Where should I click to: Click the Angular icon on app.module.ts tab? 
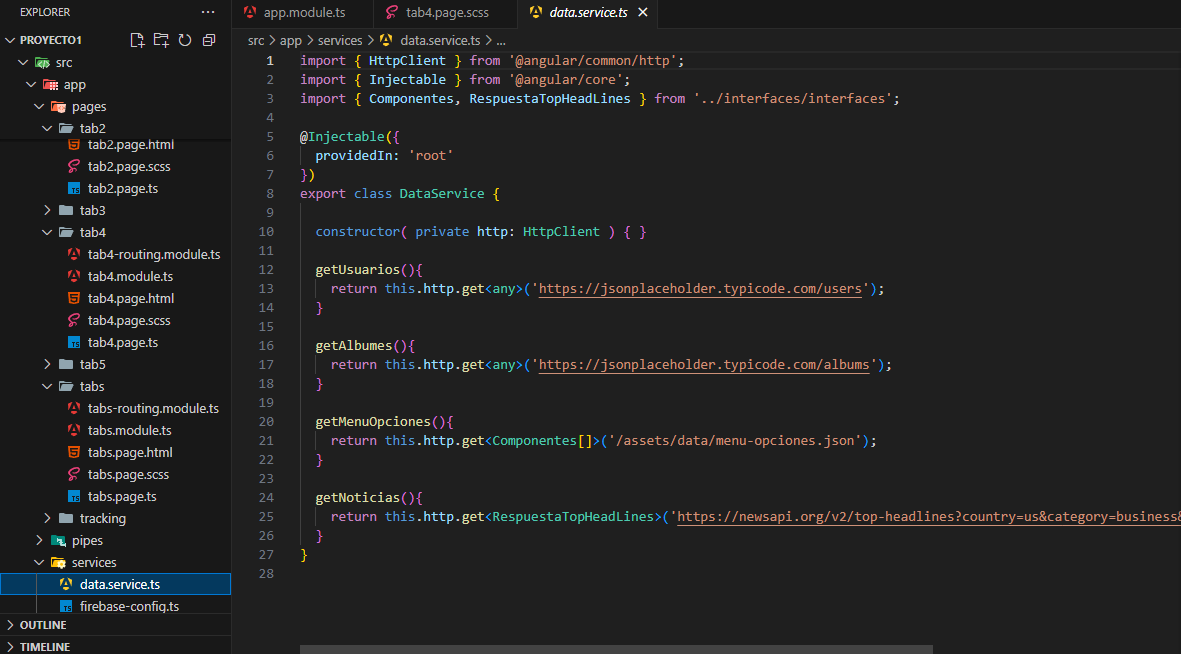coord(250,13)
